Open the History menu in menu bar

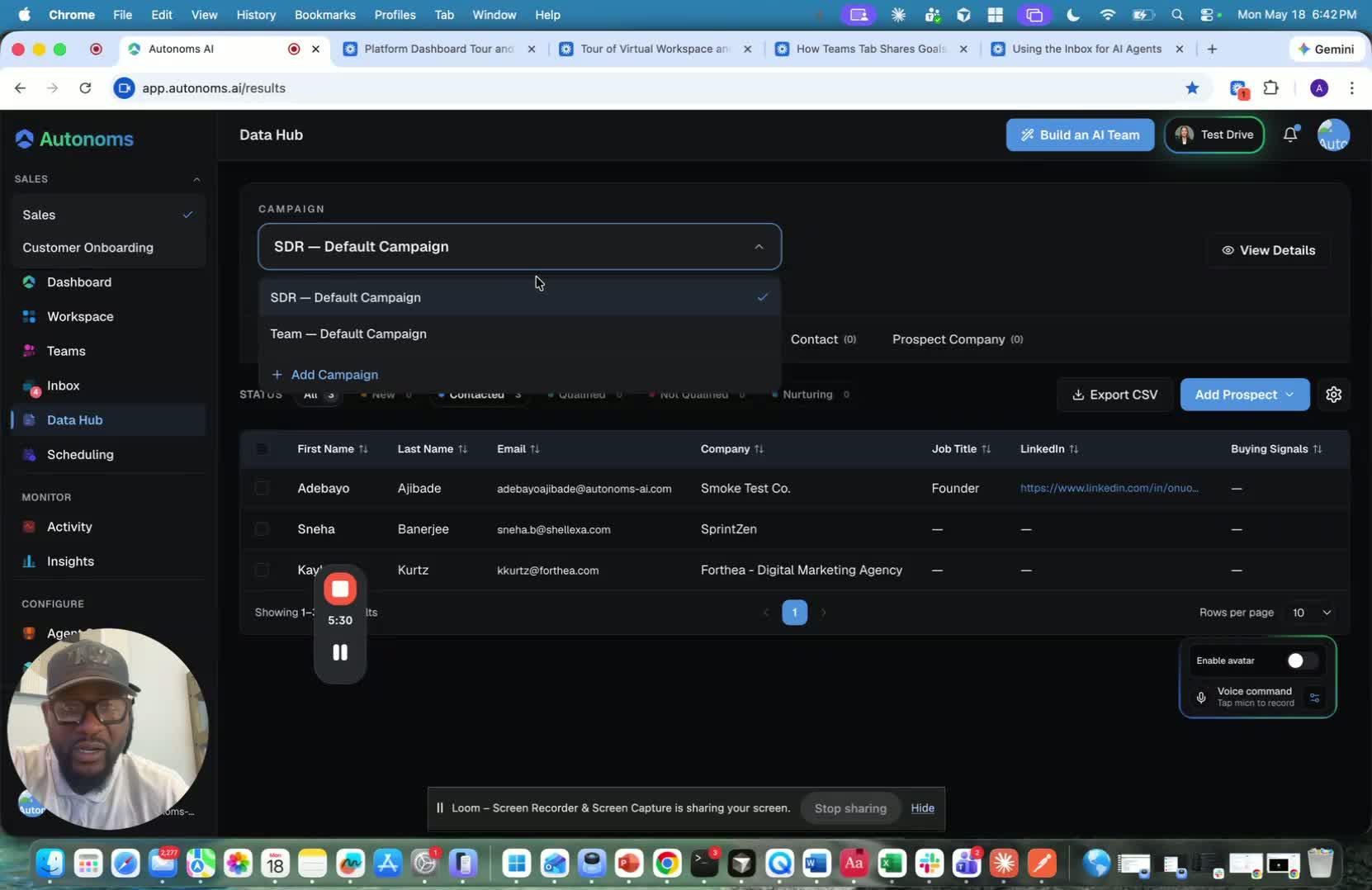click(256, 15)
